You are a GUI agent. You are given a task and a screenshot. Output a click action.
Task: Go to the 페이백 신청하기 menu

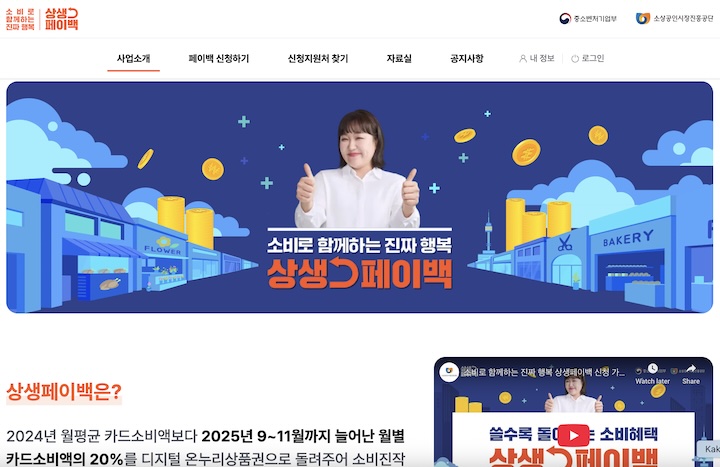[x=219, y=59]
